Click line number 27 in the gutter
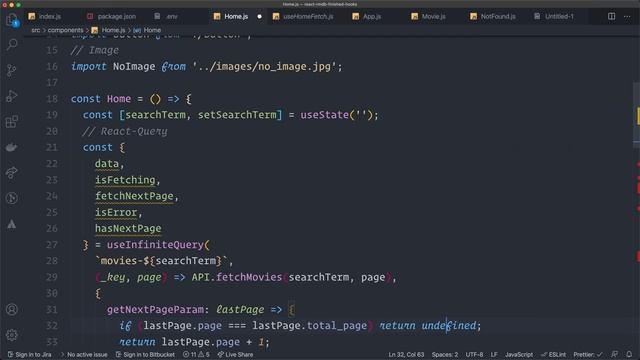 pos(52,245)
